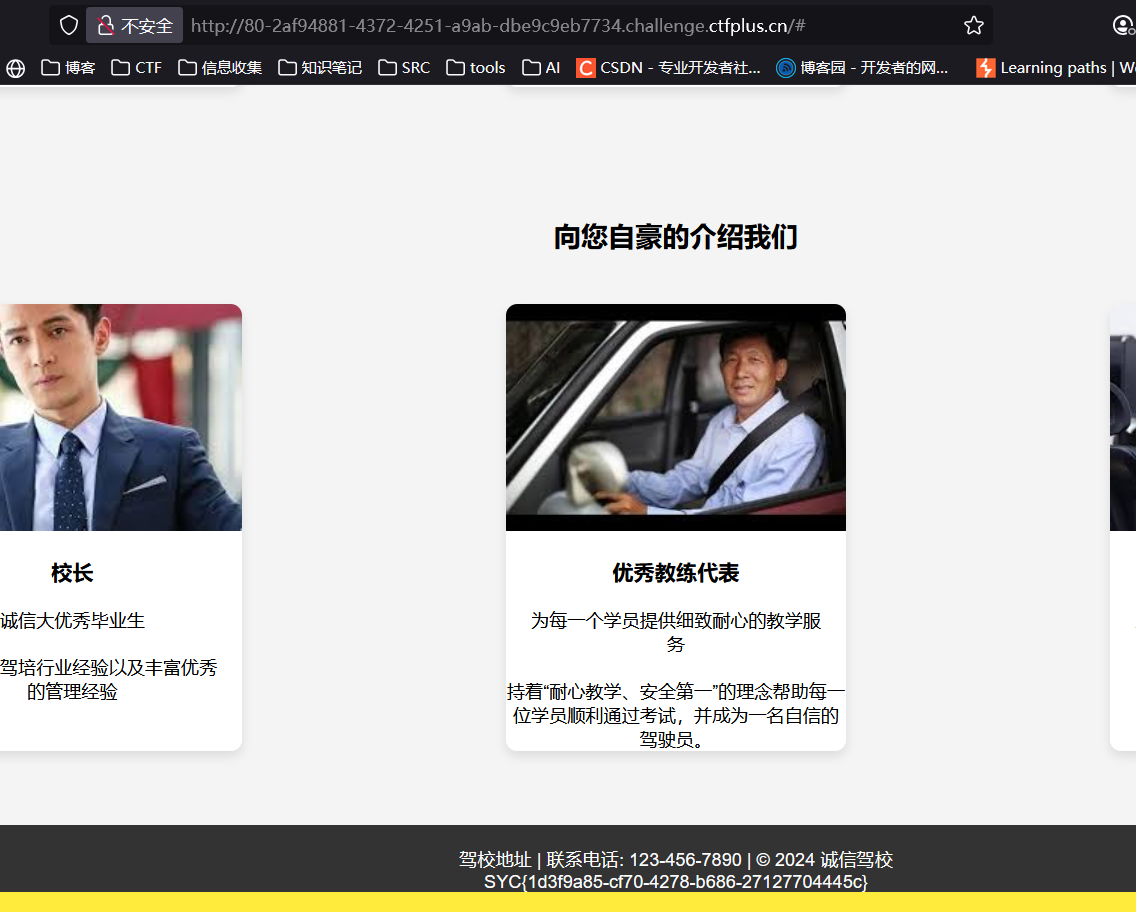
Task: Bookmark this page with the star icon
Action: pos(974,26)
